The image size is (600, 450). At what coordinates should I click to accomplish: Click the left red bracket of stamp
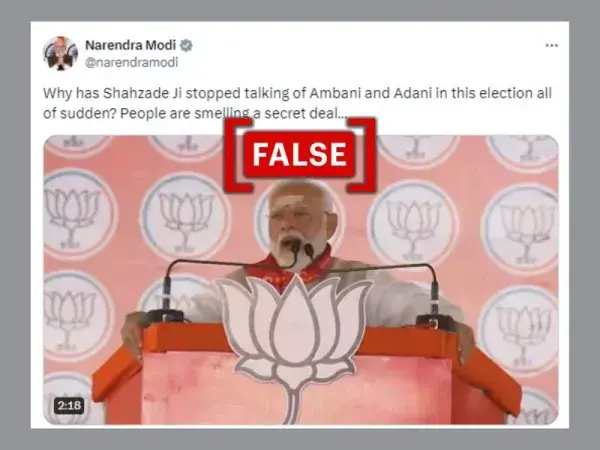pyautogui.click(x=237, y=155)
